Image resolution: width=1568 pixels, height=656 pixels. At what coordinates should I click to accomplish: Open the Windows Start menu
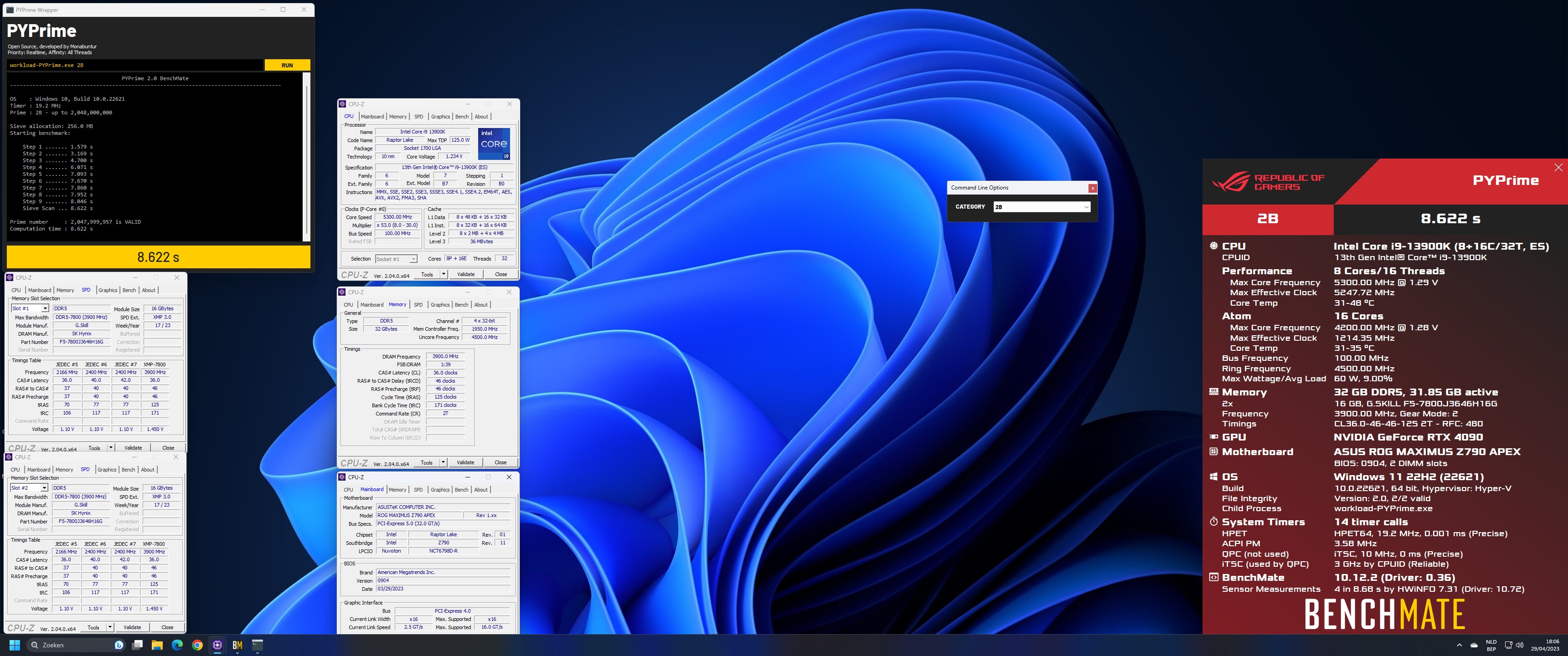click(x=15, y=645)
